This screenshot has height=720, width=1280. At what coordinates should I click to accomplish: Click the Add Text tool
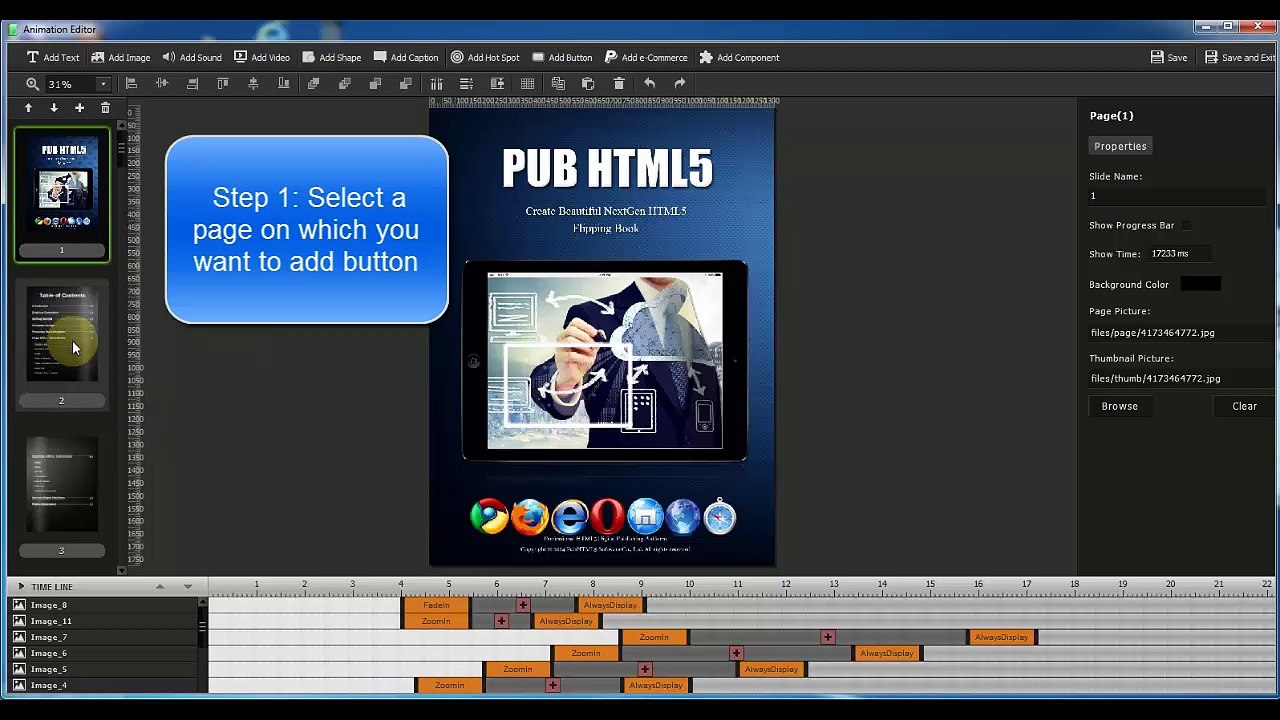[53, 57]
